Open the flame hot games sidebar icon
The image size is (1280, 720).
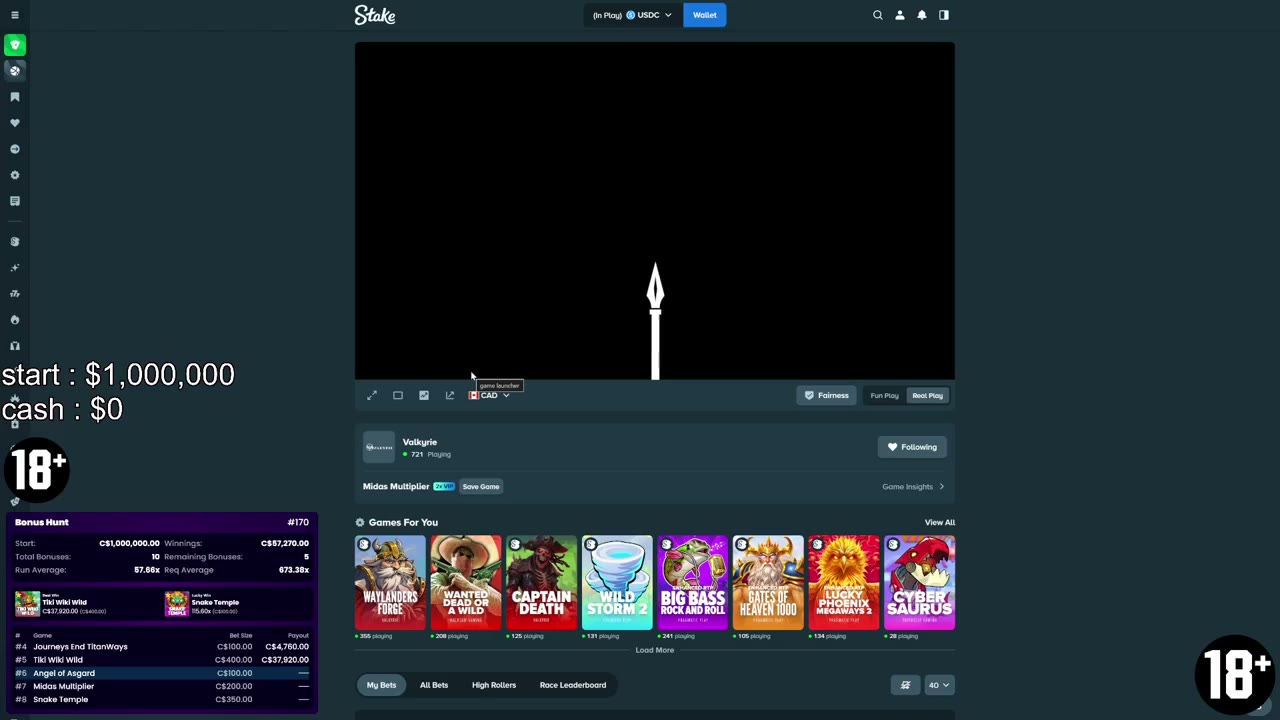click(15, 320)
